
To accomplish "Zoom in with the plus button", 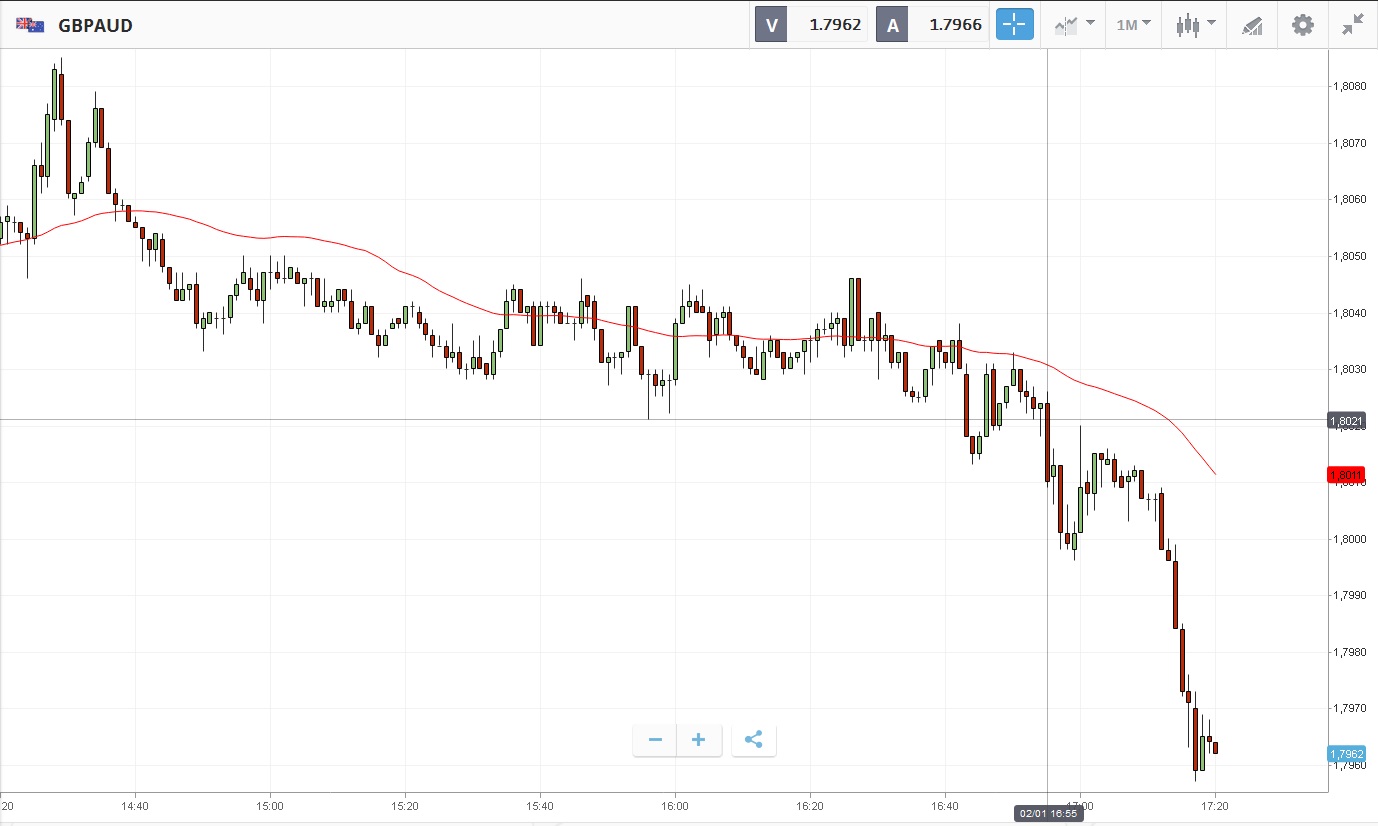I will [699, 740].
